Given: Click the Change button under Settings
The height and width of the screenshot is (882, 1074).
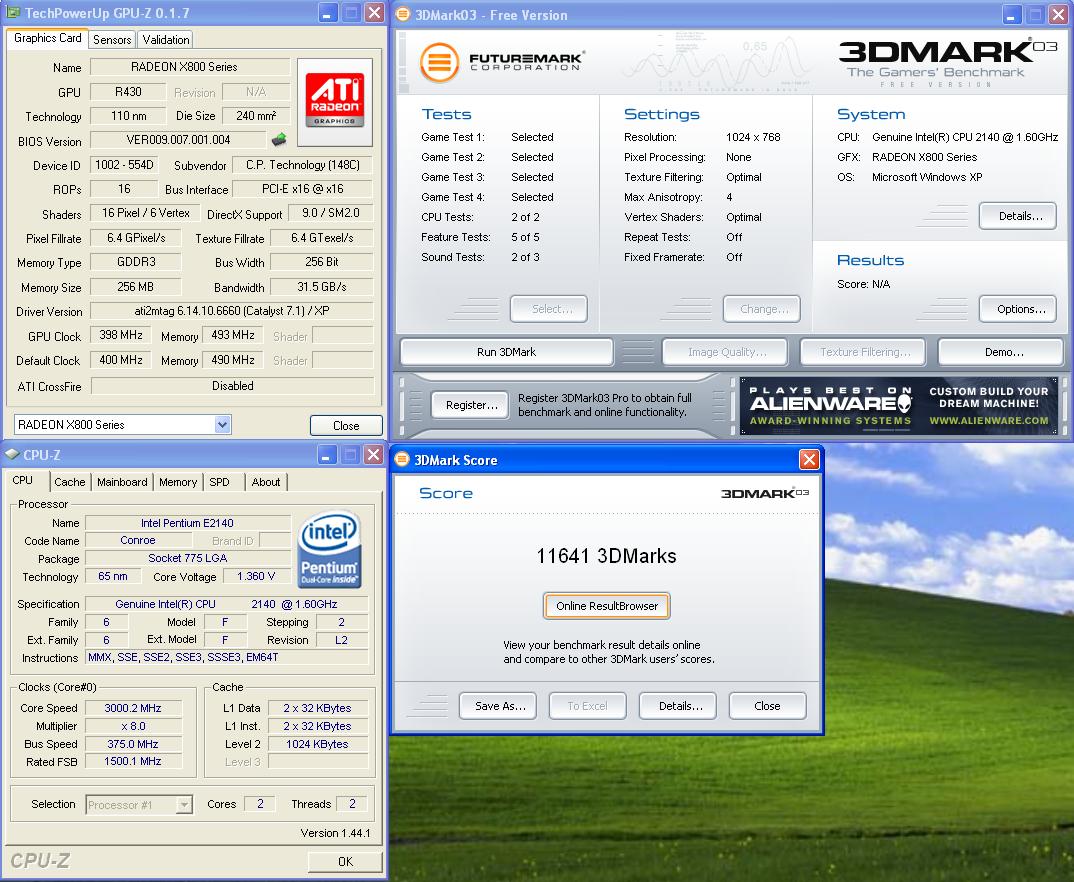Looking at the screenshot, I should tap(762, 309).
